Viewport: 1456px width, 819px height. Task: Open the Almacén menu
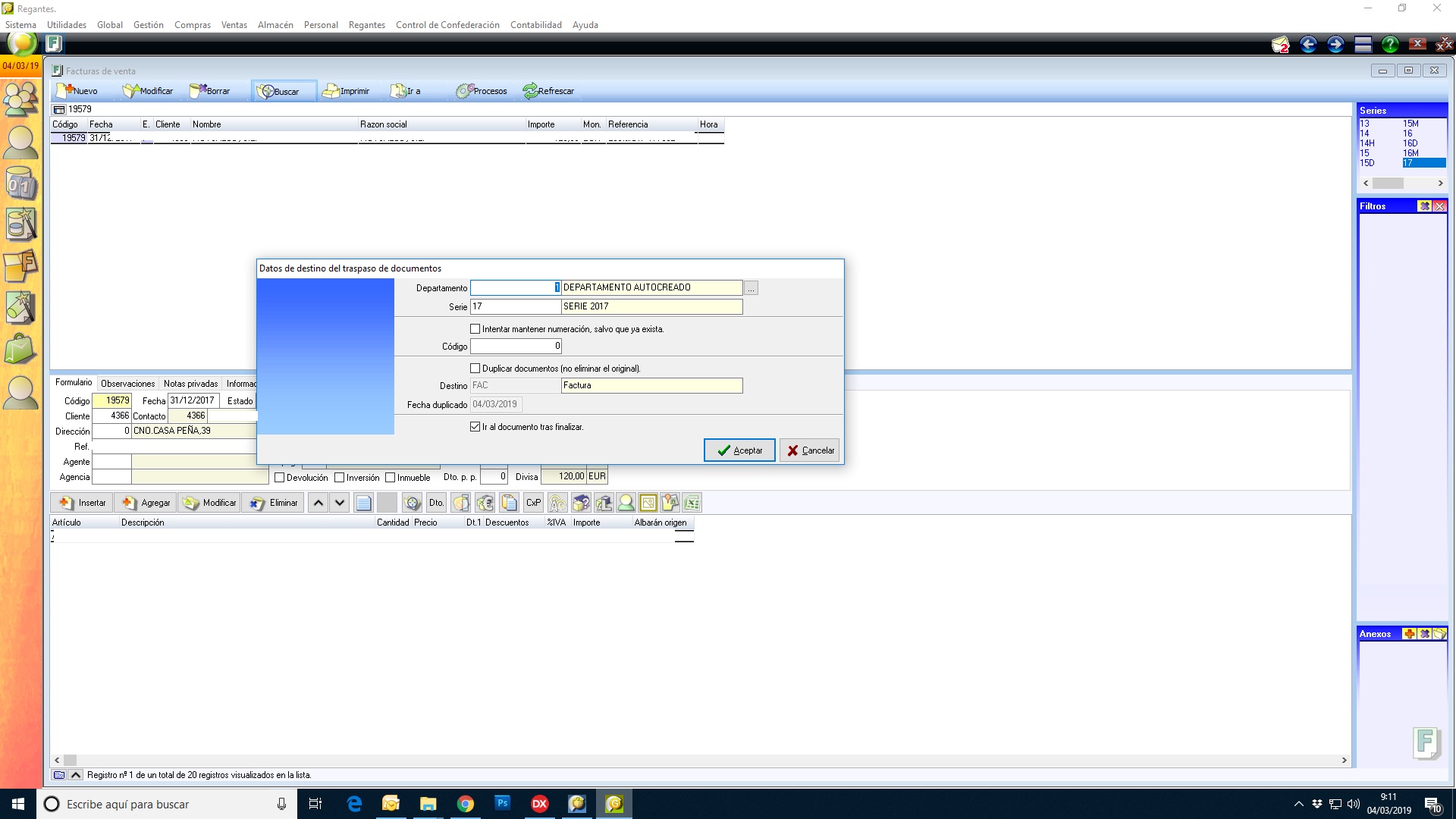pyautogui.click(x=275, y=25)
